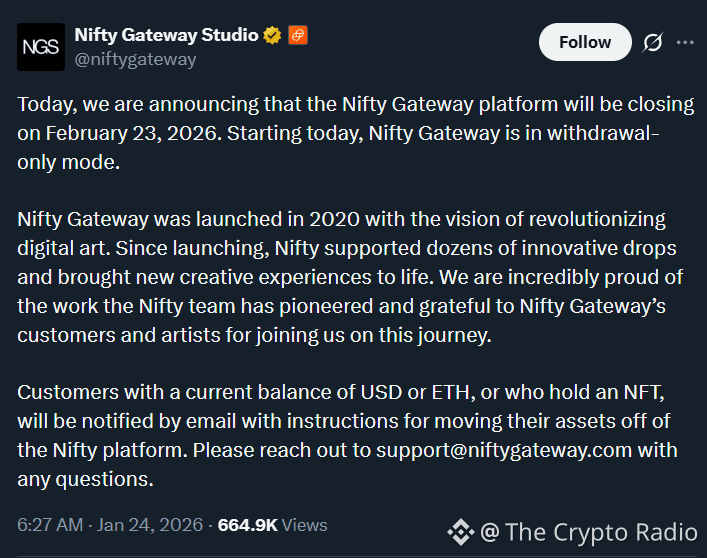Click the "any questions." closing line
This screenshot has height=558, width=707.
[85, 479]
